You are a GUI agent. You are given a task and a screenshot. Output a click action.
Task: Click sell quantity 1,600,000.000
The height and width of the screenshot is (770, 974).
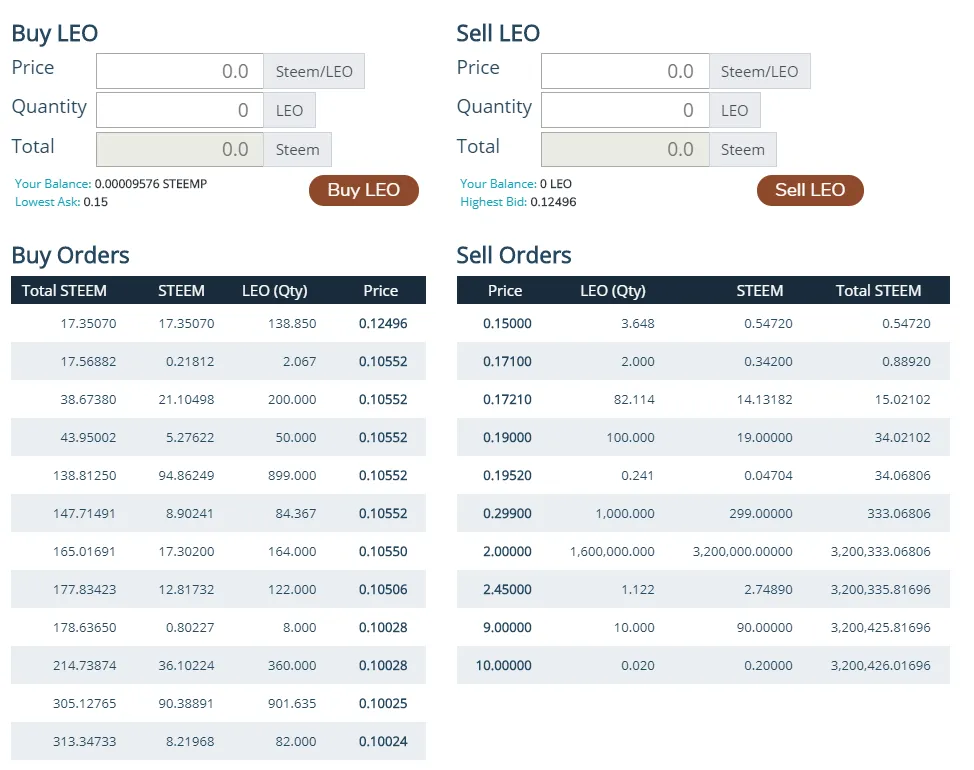click(612, 551)
